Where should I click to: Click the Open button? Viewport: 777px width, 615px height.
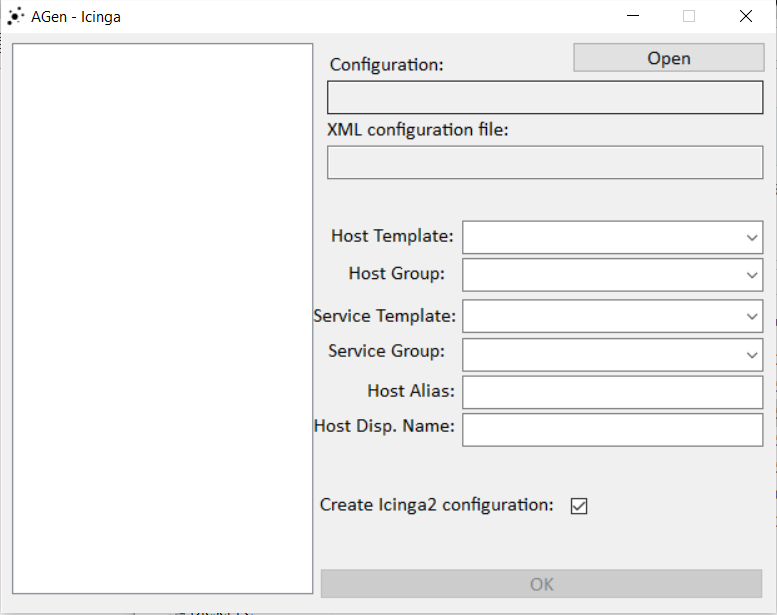coord(668,58)
